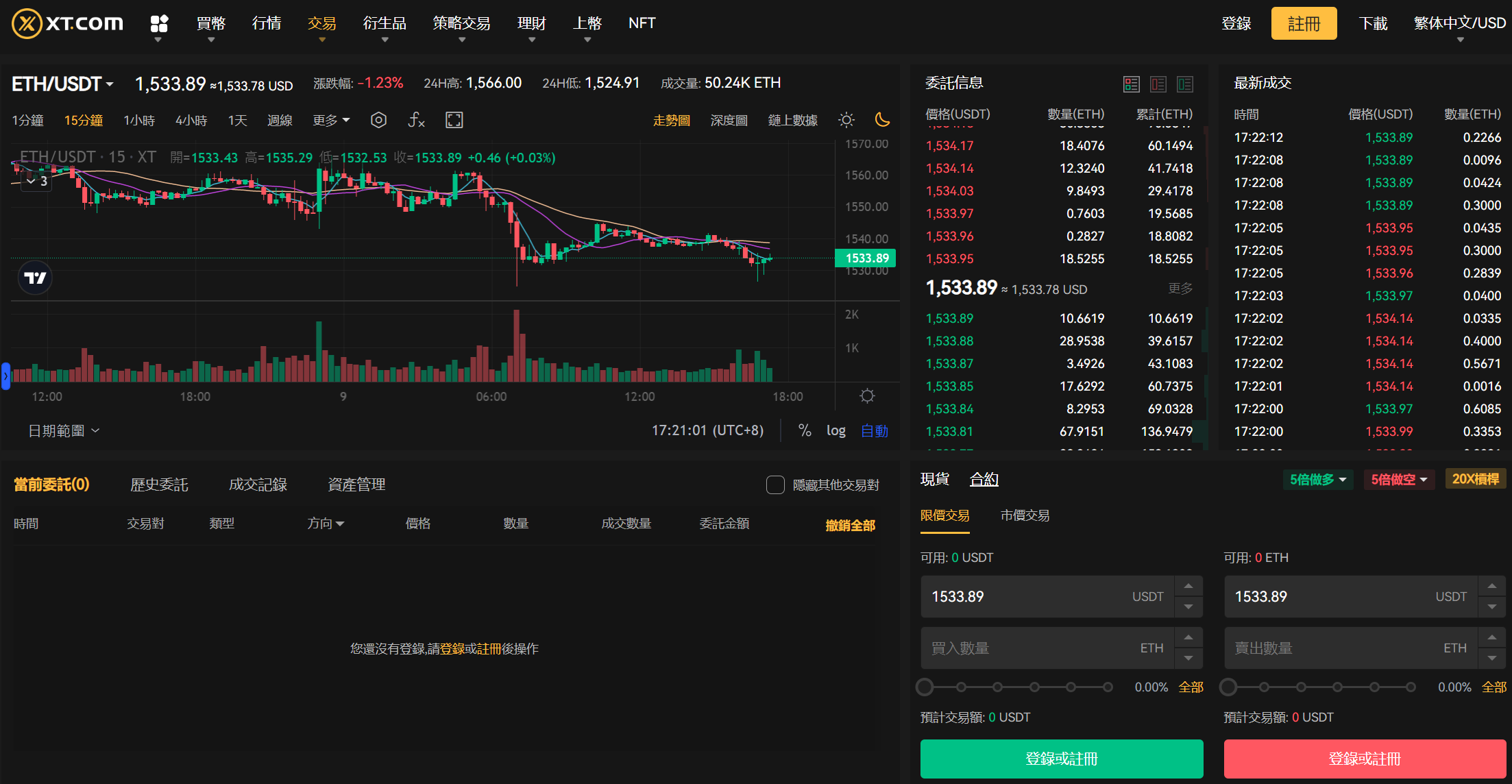Image resolution: width=1512 pixels, height=784 pixels.
Task: Click 更多 in order book
Action: (x=1180, y=289)
